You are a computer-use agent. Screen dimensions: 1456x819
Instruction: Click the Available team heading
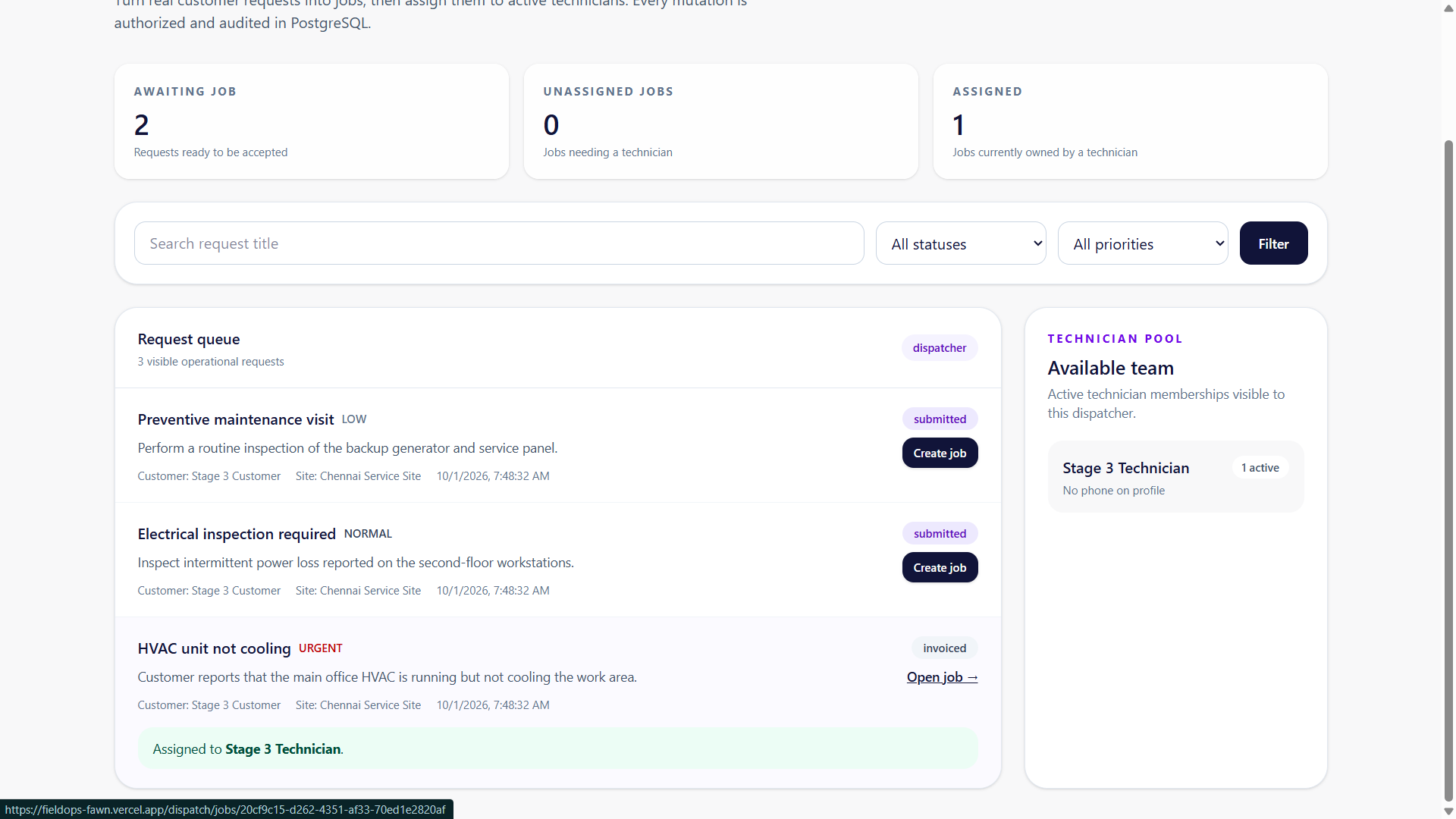(x=1111, y=368)
